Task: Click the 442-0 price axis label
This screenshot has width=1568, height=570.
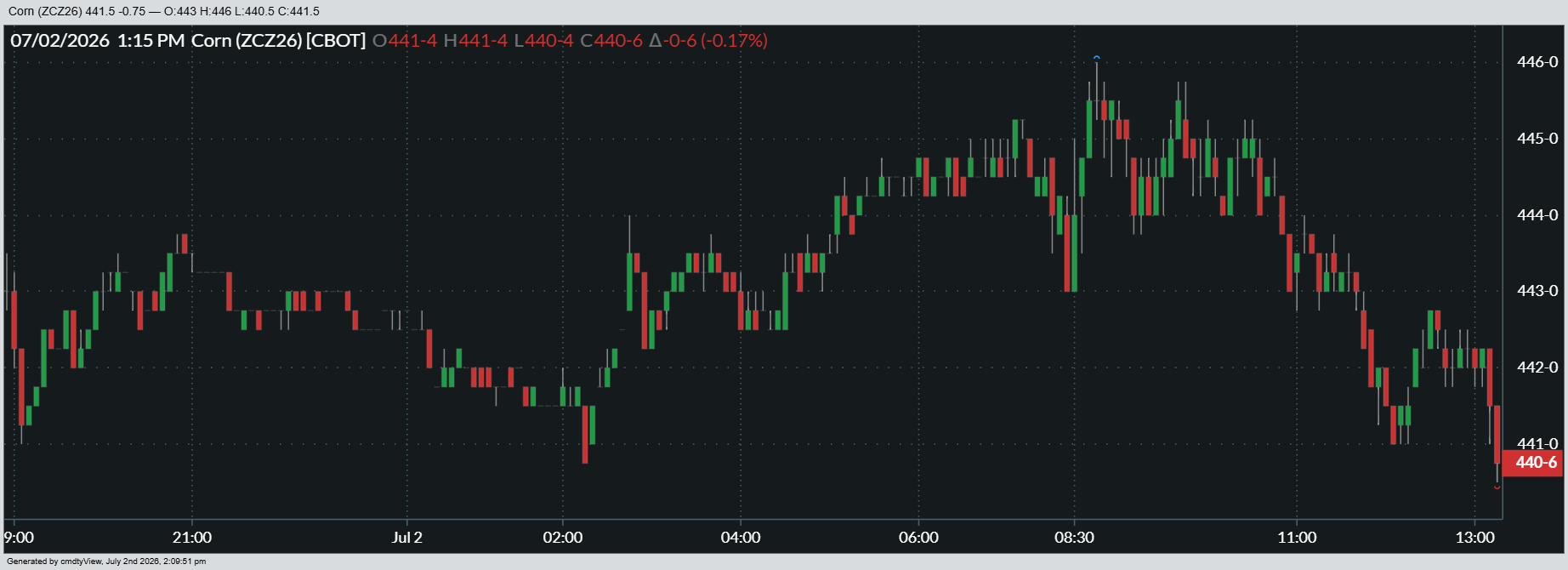Action: tap(1537, 368)
